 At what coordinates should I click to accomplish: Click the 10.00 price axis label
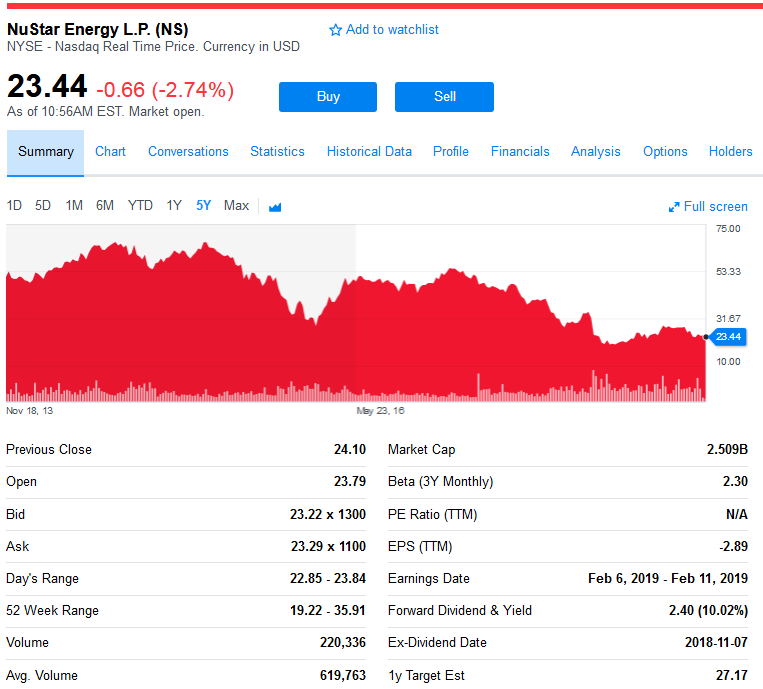(728, 362)
